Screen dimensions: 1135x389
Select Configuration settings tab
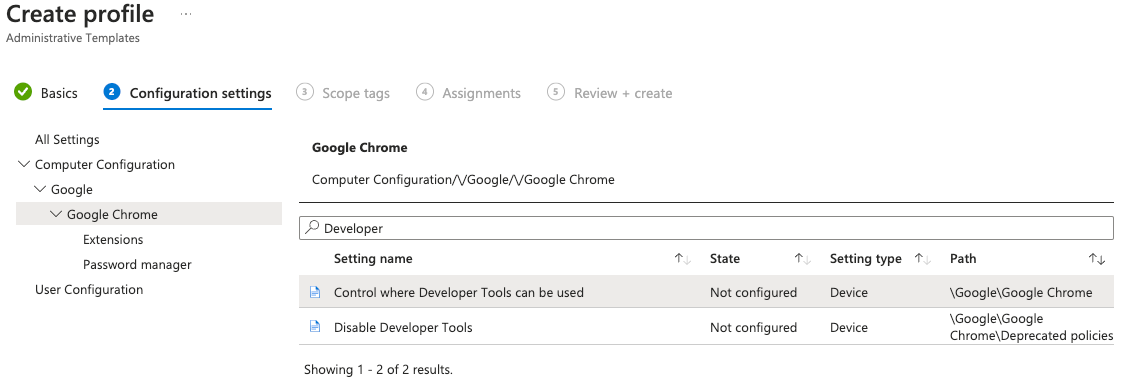click(x=201, y=93)
